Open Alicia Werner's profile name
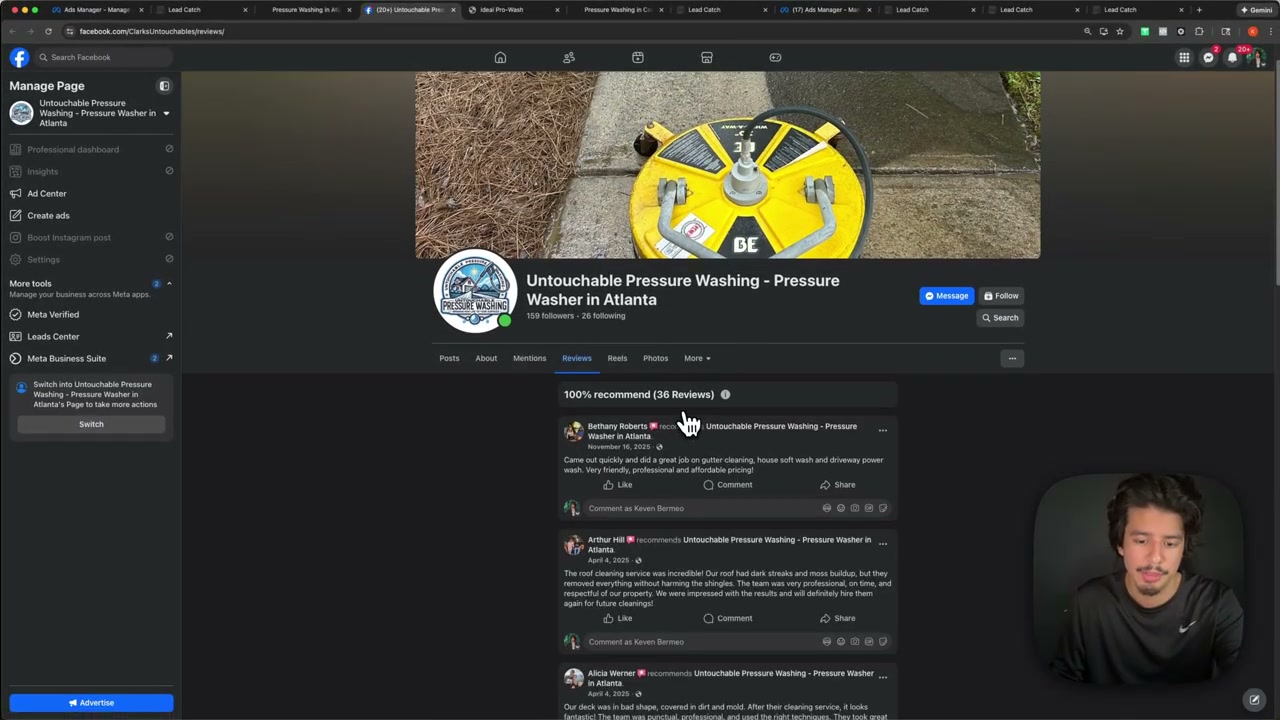The height and width of the screenshot is (720, 1280). coord(611,673)
